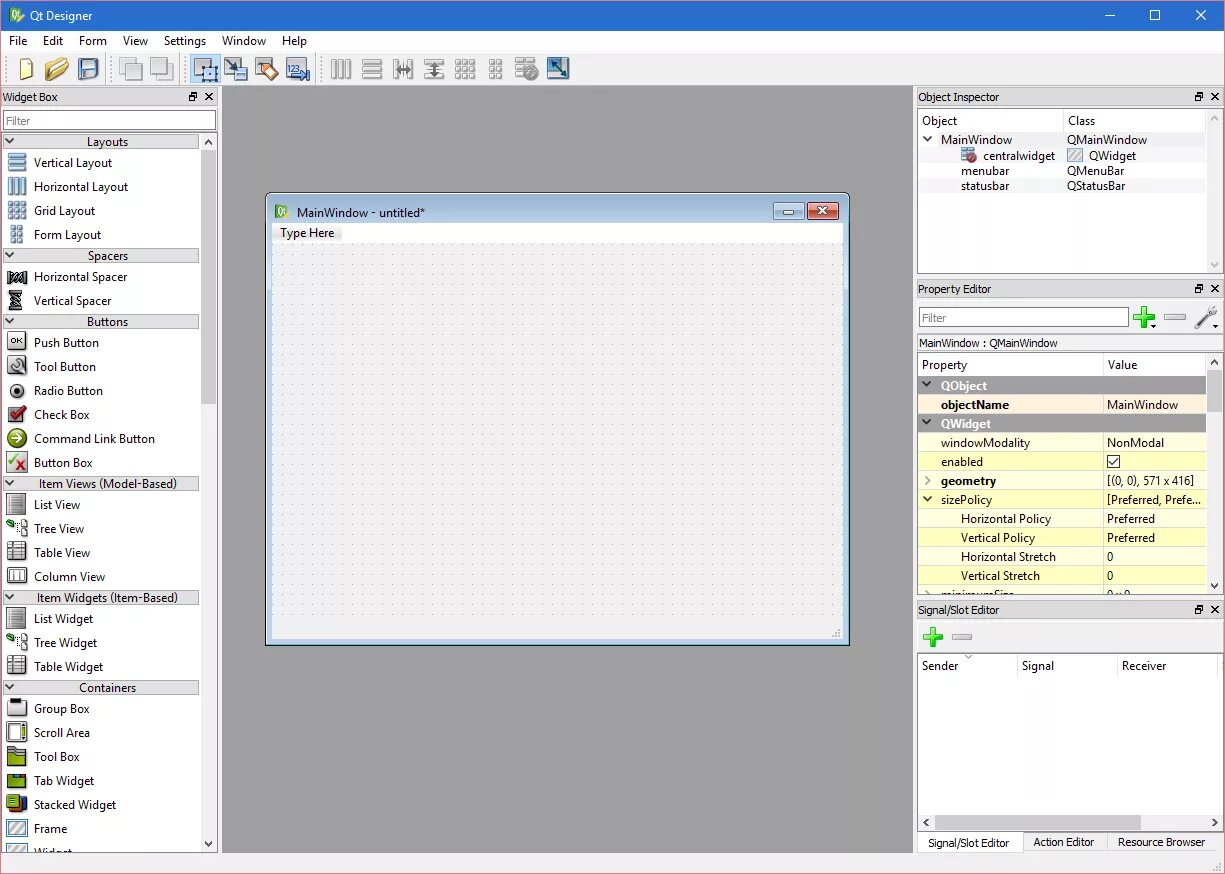The image size is (1225, 874).
Task: Click the Property Editor filter field
Action: (1024, 317)
